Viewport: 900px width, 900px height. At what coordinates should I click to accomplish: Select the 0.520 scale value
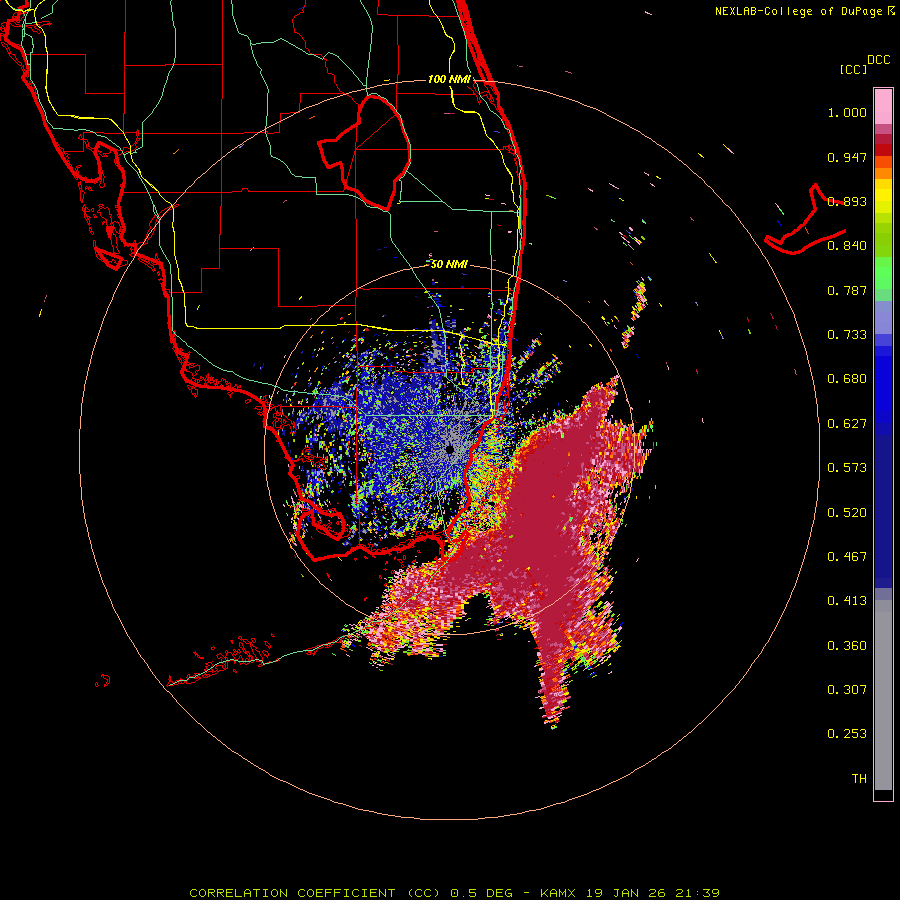[847, 513]
